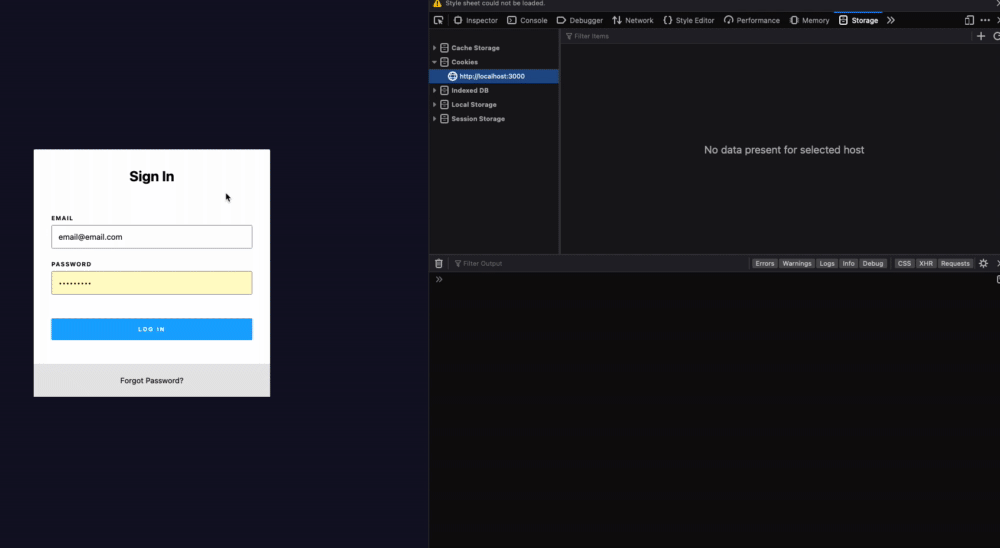
Task: Collapse the Cookies tree node
Action: coord(435,62)
